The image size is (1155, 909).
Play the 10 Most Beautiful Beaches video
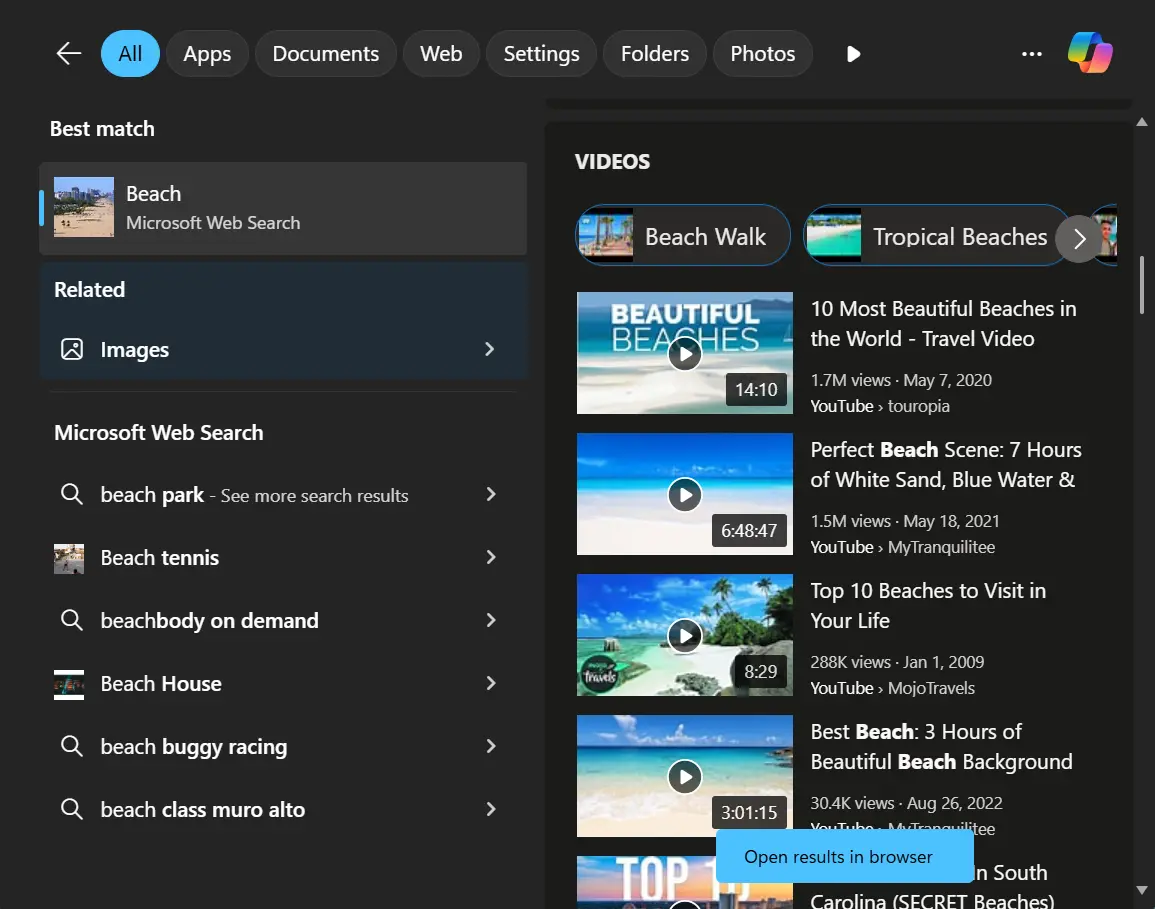[x=684, y=354]
